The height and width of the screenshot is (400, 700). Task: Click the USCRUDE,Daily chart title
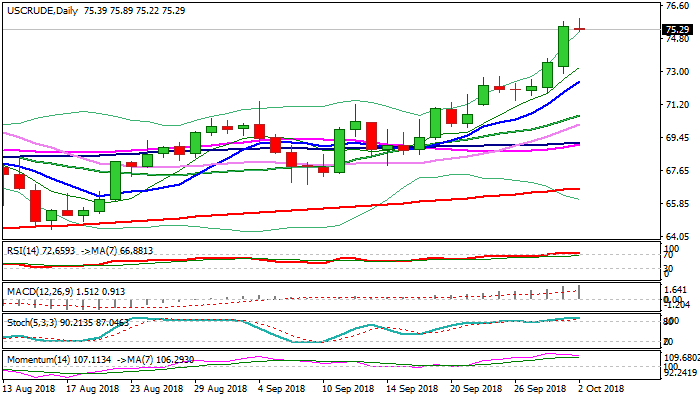click(38, 9)
